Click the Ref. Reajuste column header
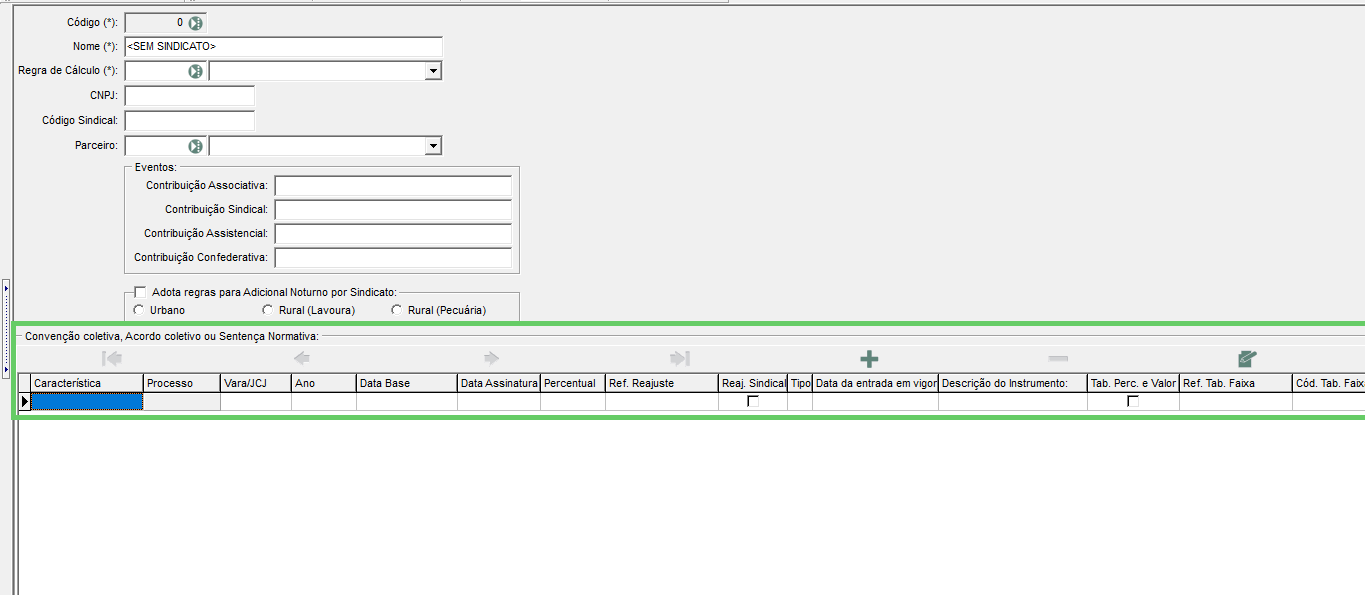This screenshot has height=595, width=1365. pyautogui.click(x=662, y=383)
